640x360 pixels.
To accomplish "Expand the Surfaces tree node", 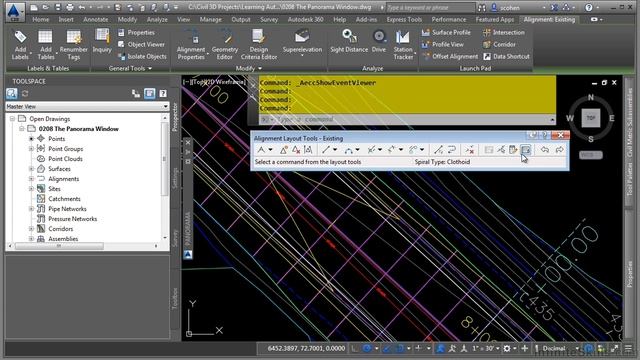I will (x=31, y=169).
